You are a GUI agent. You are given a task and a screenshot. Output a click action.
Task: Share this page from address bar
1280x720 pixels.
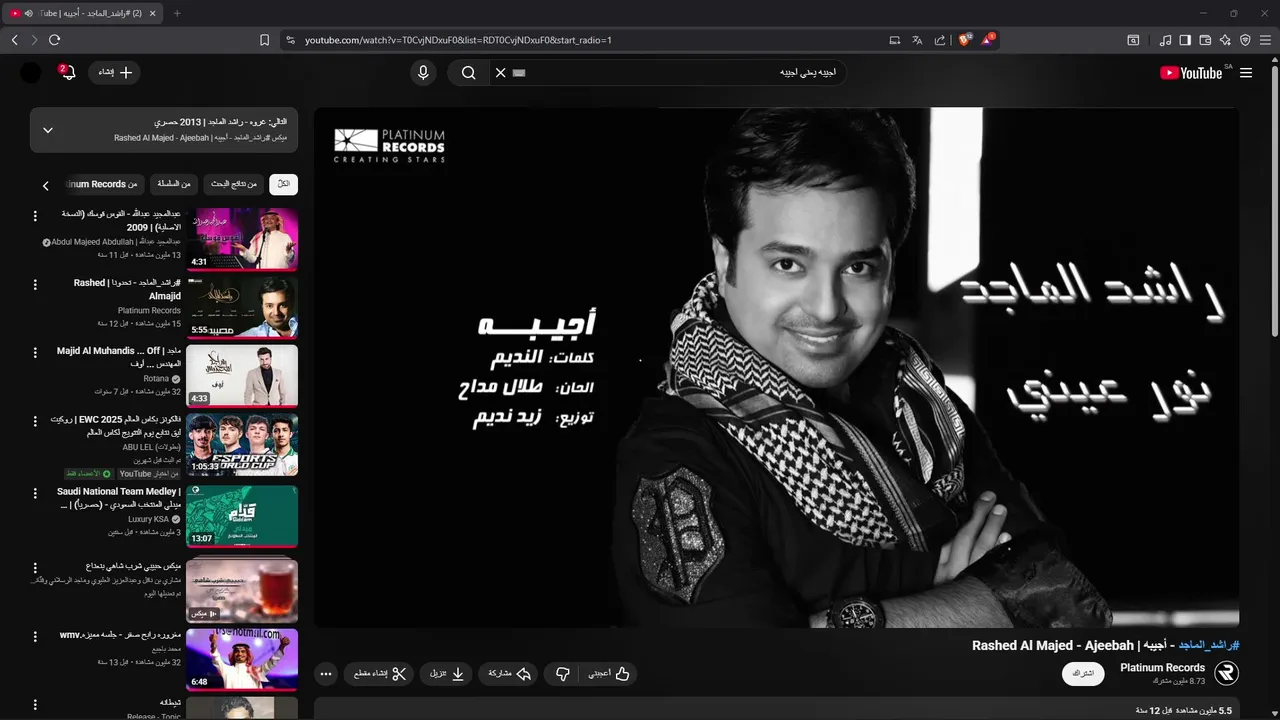click(940, 40)
